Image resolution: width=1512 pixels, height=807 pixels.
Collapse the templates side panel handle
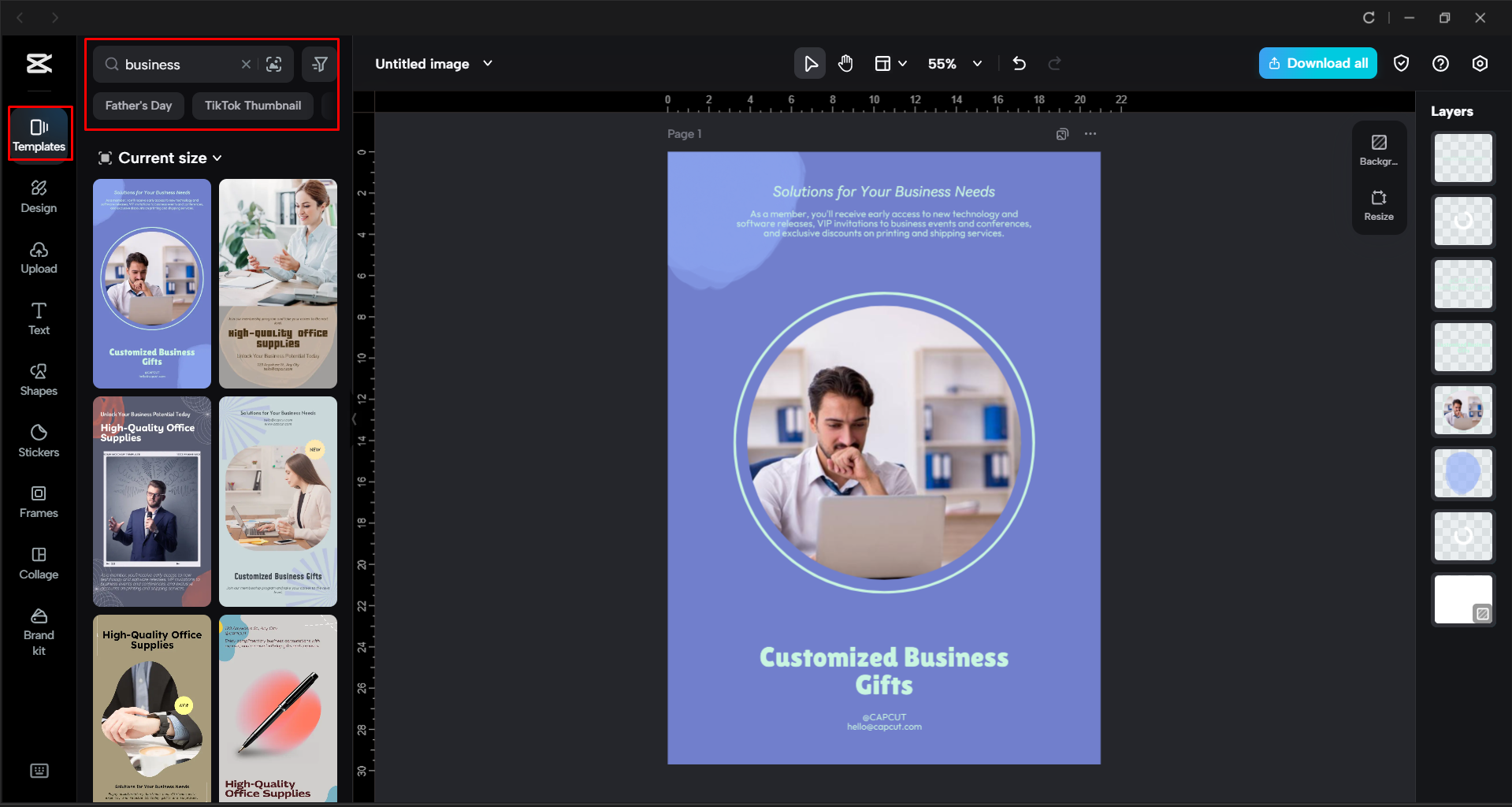(354, 419)
